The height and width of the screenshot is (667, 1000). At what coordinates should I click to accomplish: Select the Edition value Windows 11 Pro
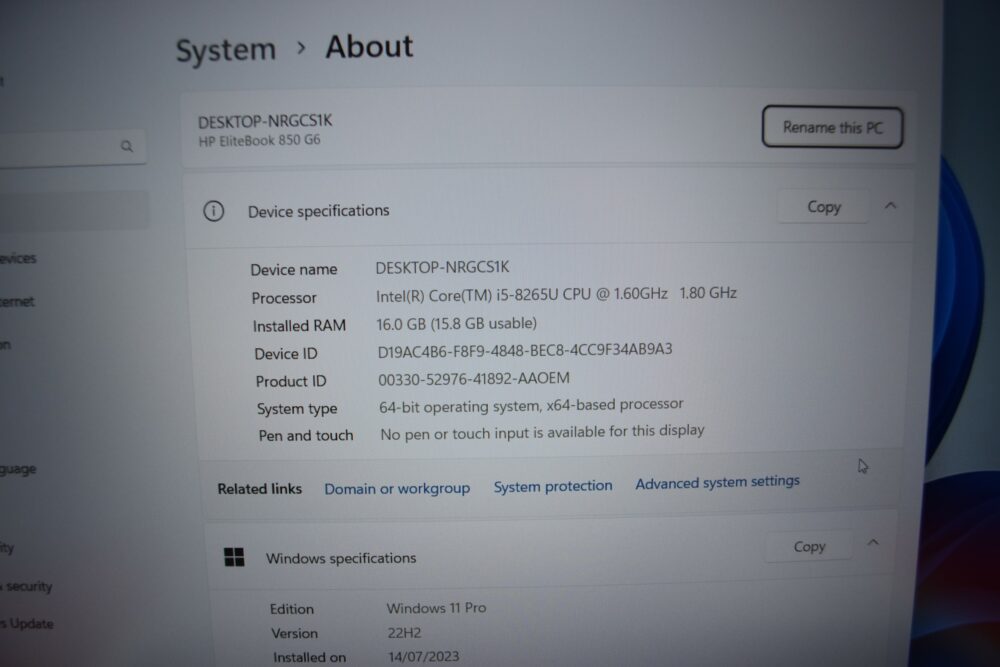click(x=436, y=608)
